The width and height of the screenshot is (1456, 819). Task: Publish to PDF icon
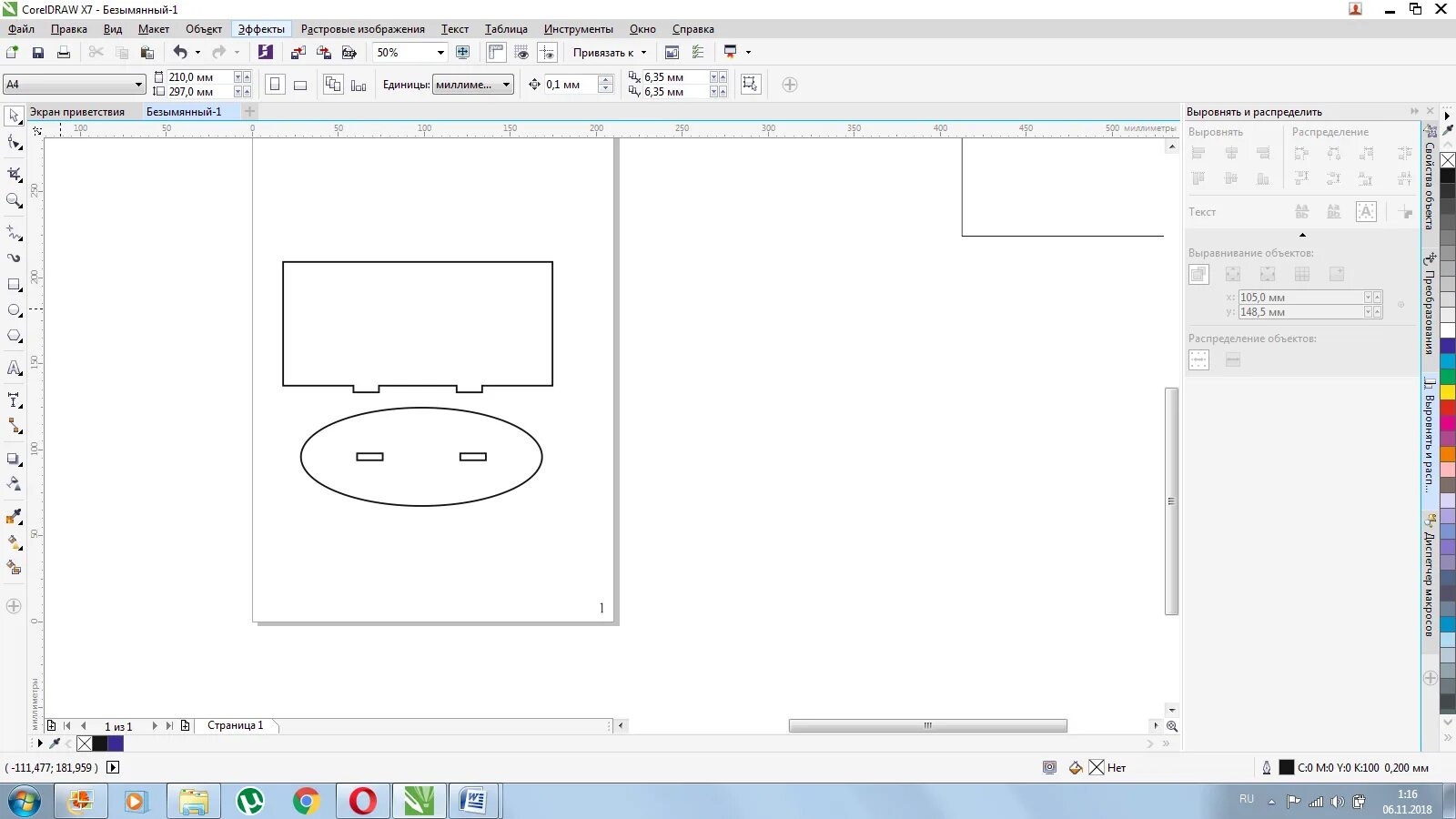pos(349,53)
